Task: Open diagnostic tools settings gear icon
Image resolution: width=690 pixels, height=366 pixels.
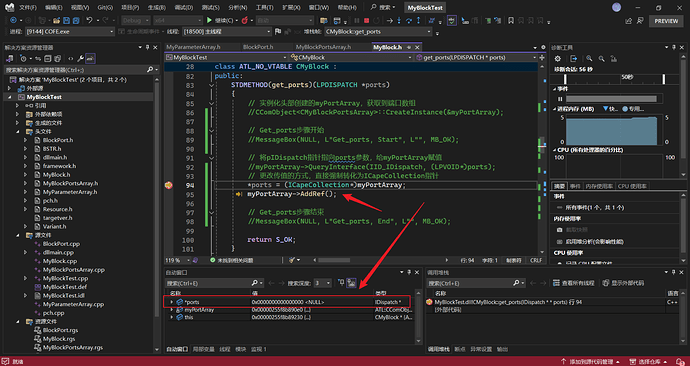Action: point(558,59)
